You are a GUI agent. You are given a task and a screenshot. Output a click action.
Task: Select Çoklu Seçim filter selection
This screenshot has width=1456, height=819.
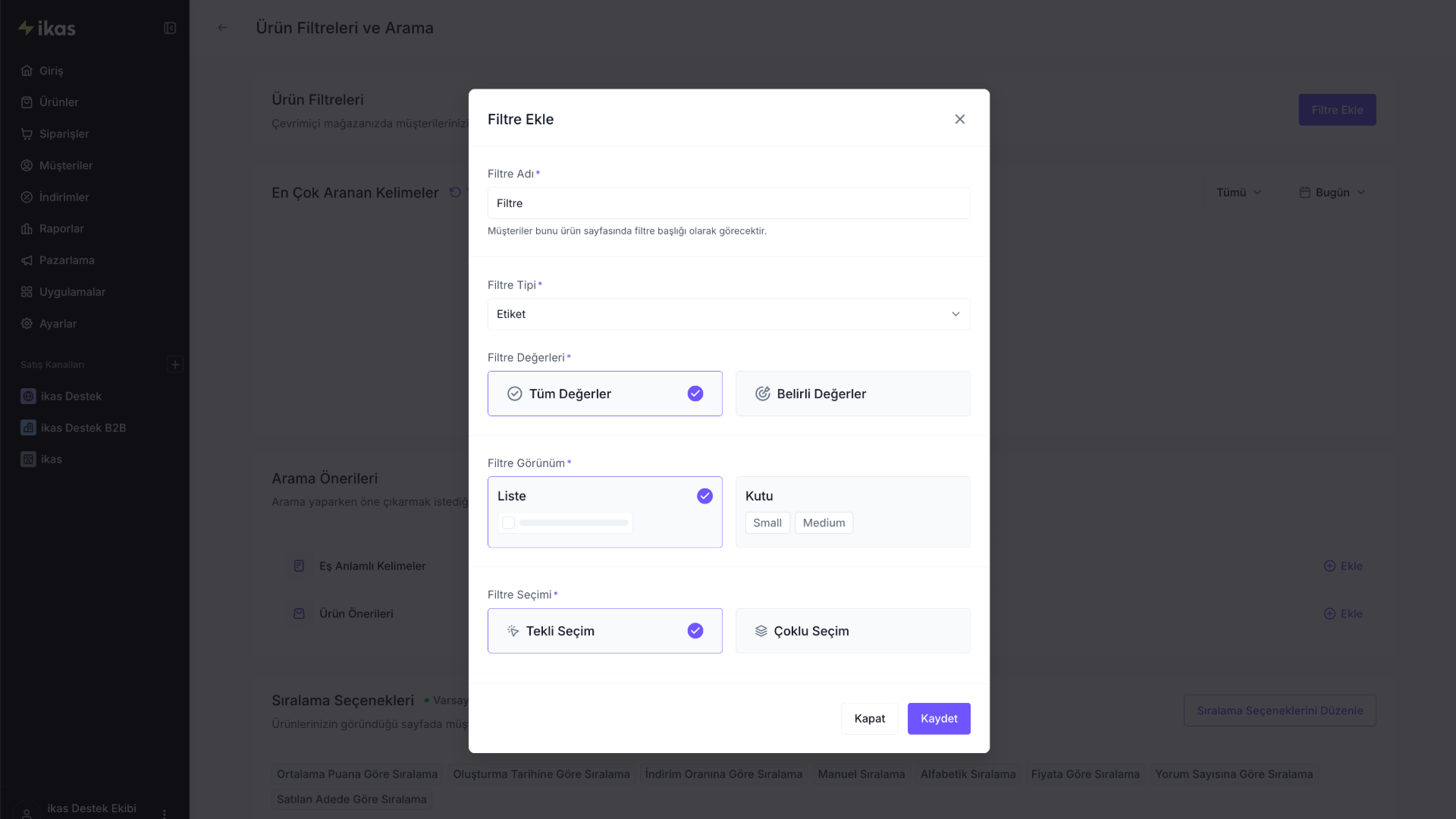point(852,631)
